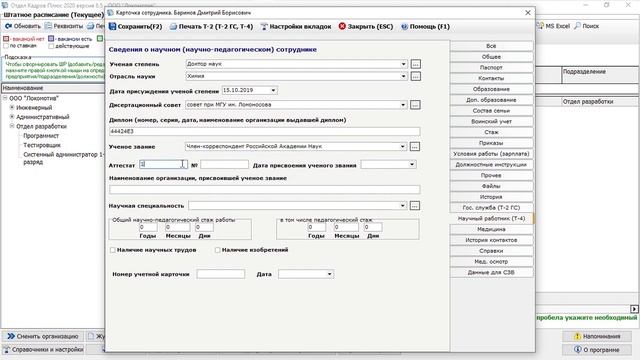Click the Диплом text field
The width and height of the screenshot is (640, 360).
pos(264,131)
